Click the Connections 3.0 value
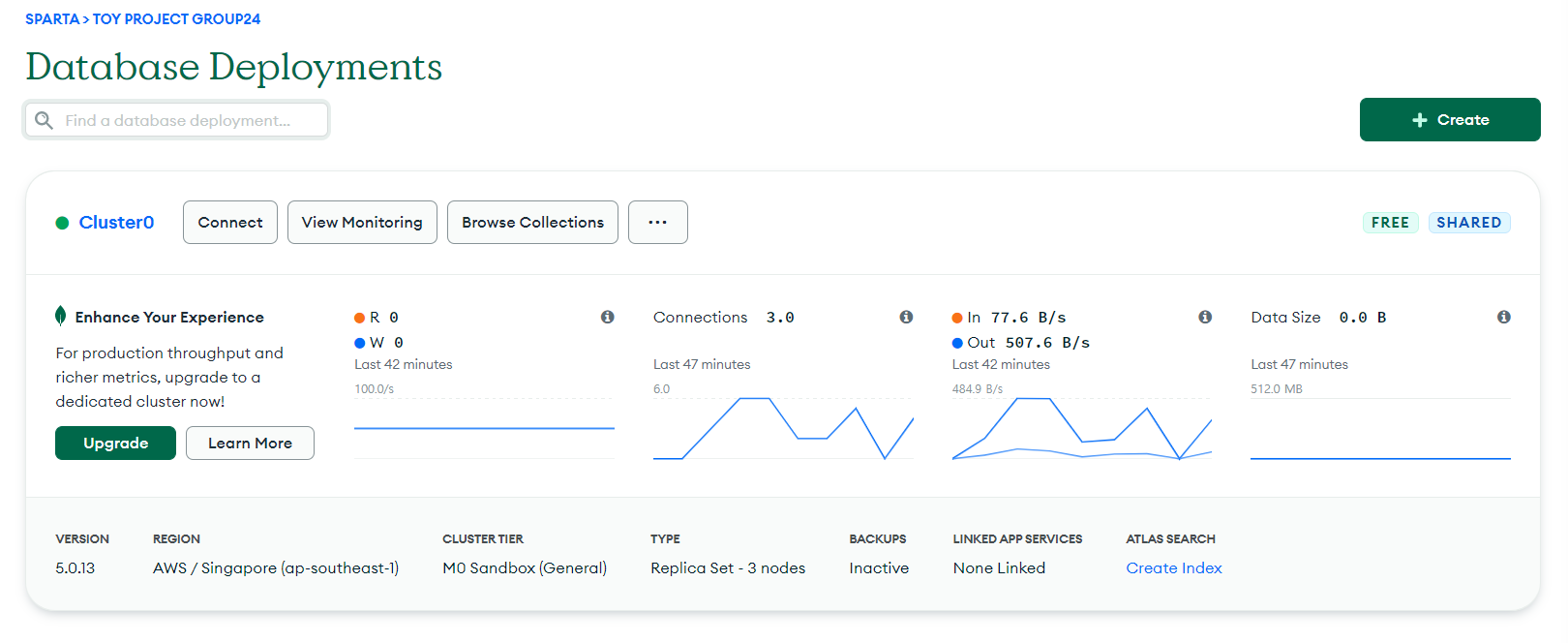Viewport: 1568px width, 643px height. coord(780,318)
